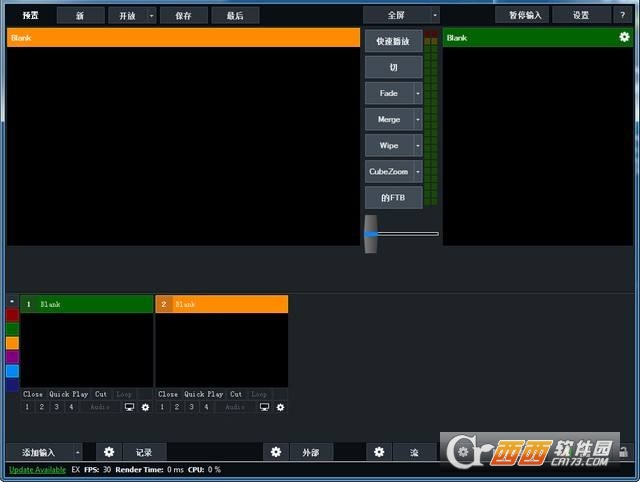Image resolution: width=640 pixels, height=482 pixels.
Task: Select the purple category color tab
Action: pos(12,357)
